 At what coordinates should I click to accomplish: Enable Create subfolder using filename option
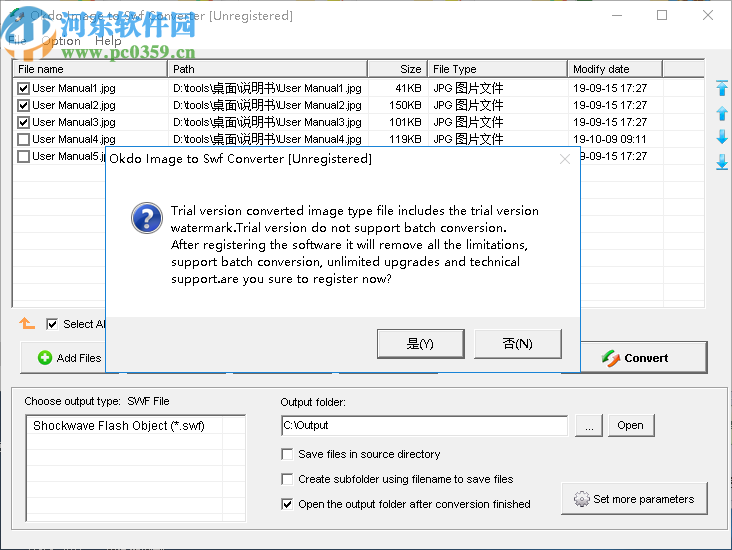coord(287,479)
